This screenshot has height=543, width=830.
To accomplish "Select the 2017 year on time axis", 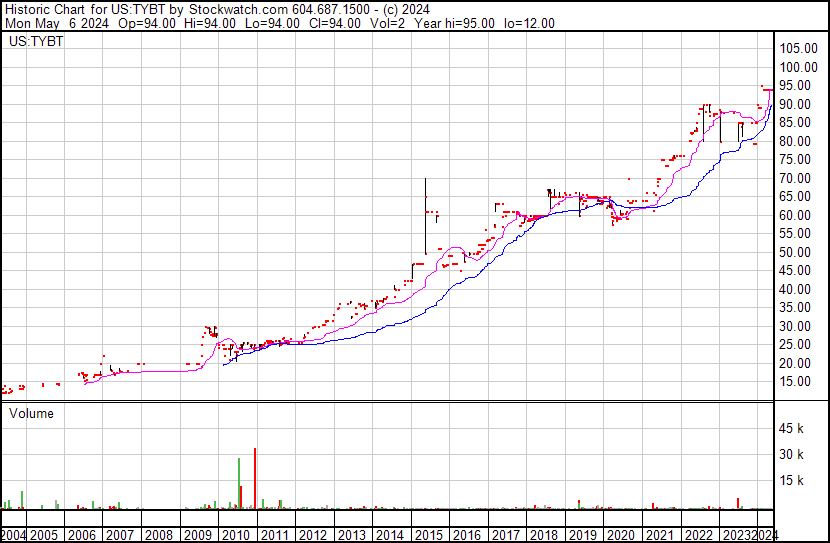I will [506, 535].
